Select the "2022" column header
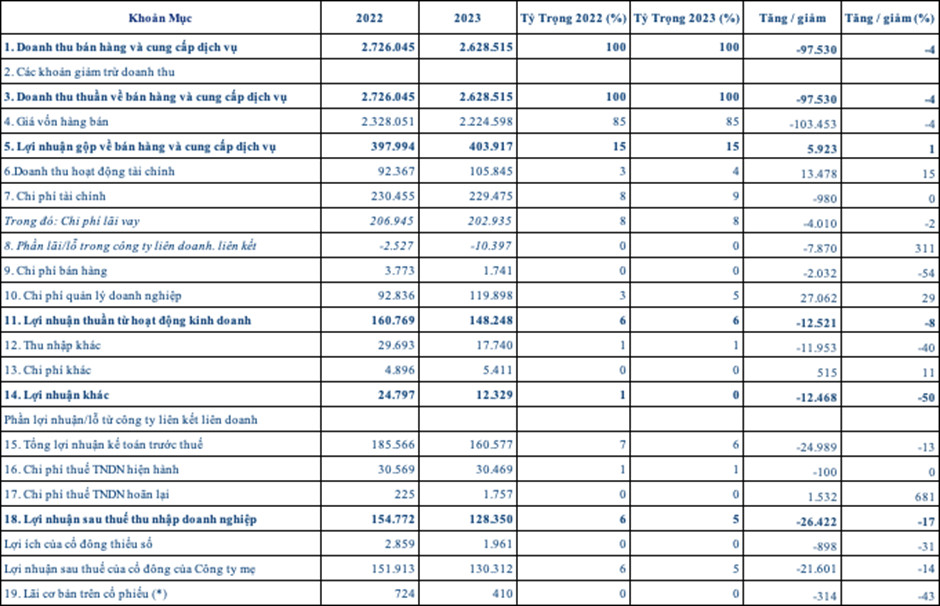Viewport: 940px width, 606px height. click(x=370, y=18)
